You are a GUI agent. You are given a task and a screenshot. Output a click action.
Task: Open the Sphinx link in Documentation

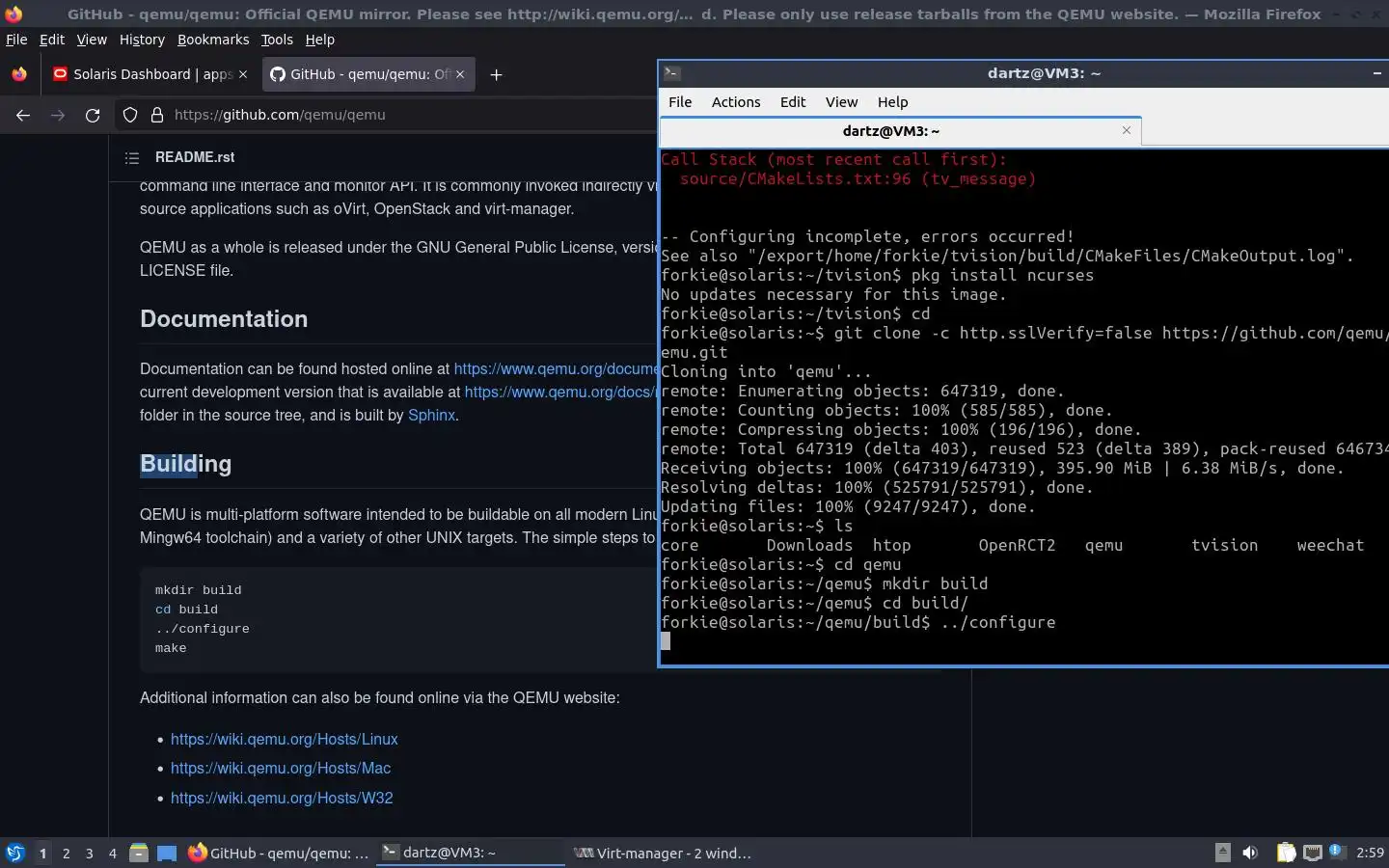tap(431, 416)
